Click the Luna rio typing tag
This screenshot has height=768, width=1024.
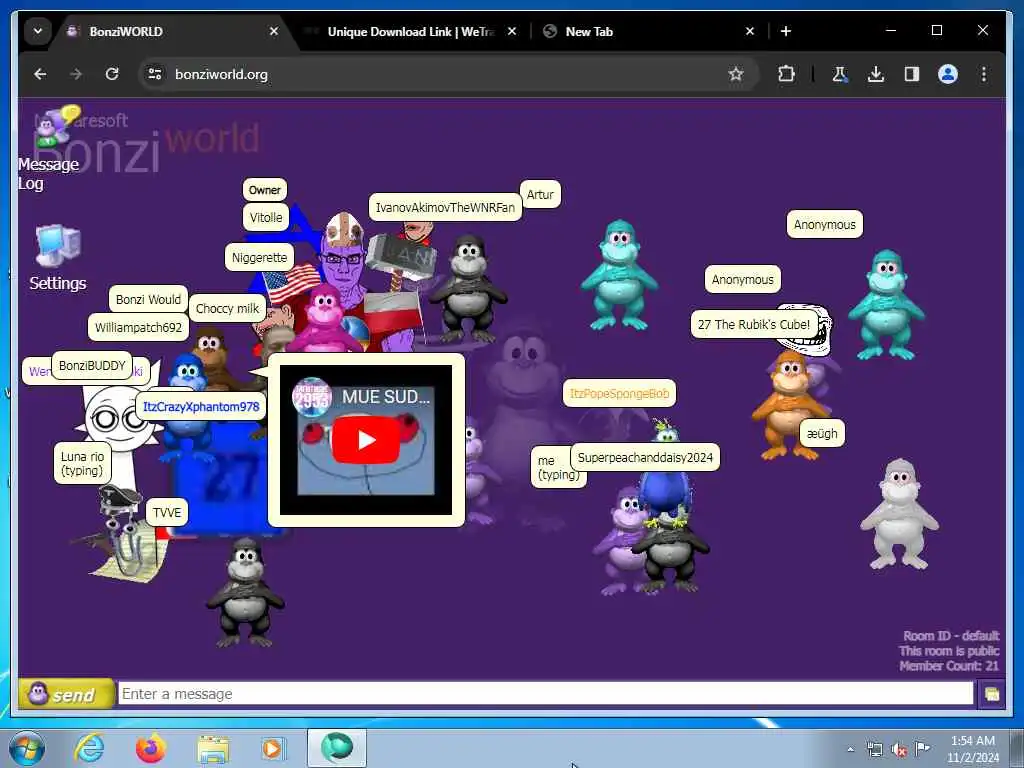(x=82, y=464)
